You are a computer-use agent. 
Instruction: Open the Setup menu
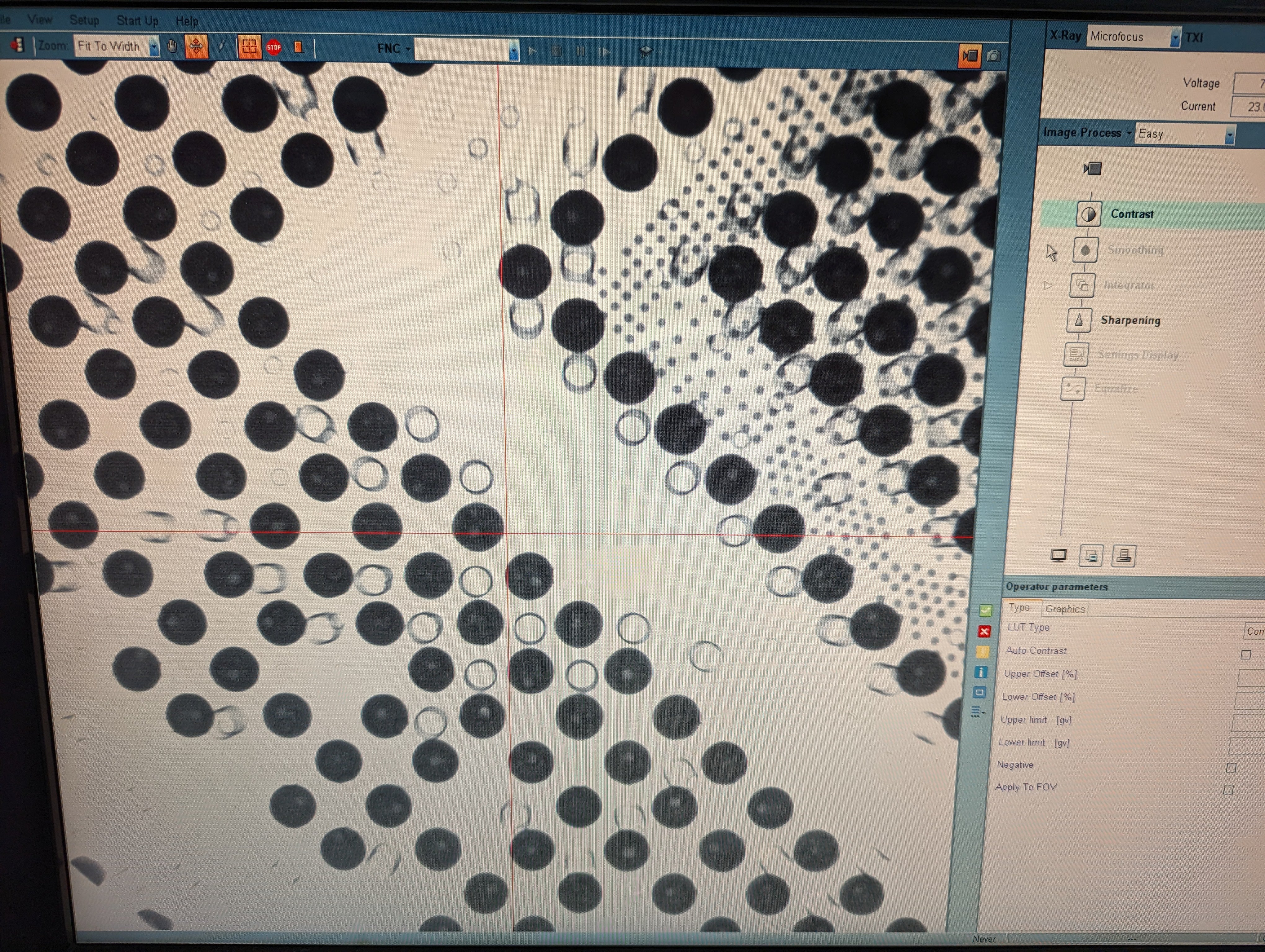(84, 20)
